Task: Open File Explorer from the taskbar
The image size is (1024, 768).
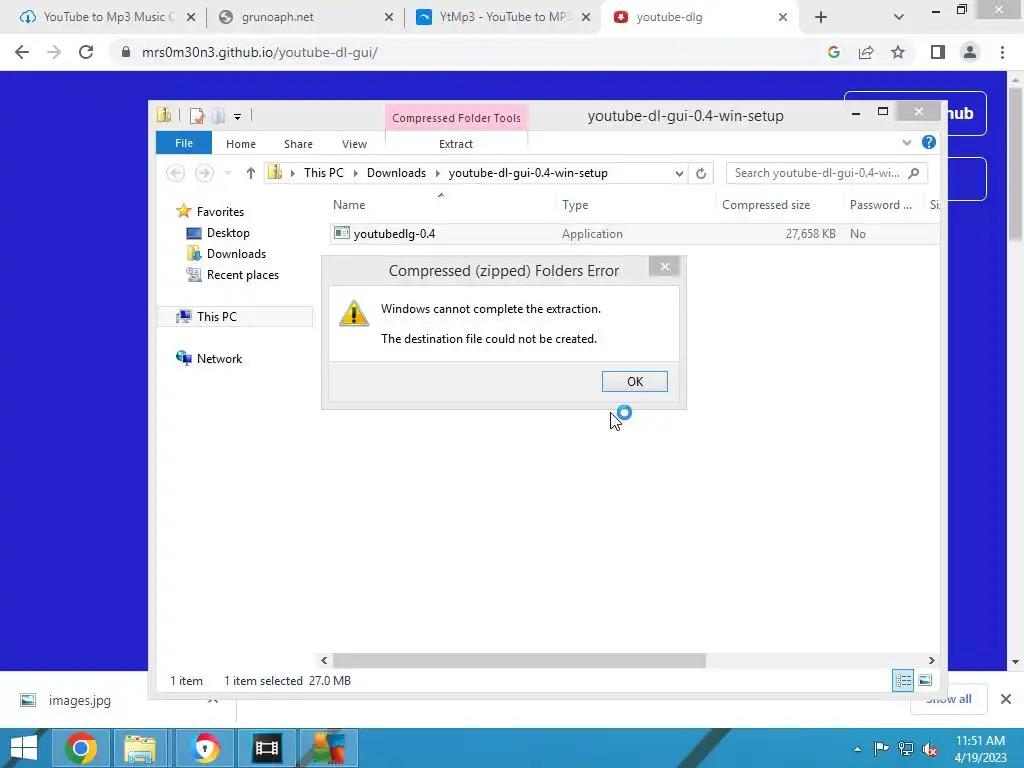Action: (x=140, y=748)
